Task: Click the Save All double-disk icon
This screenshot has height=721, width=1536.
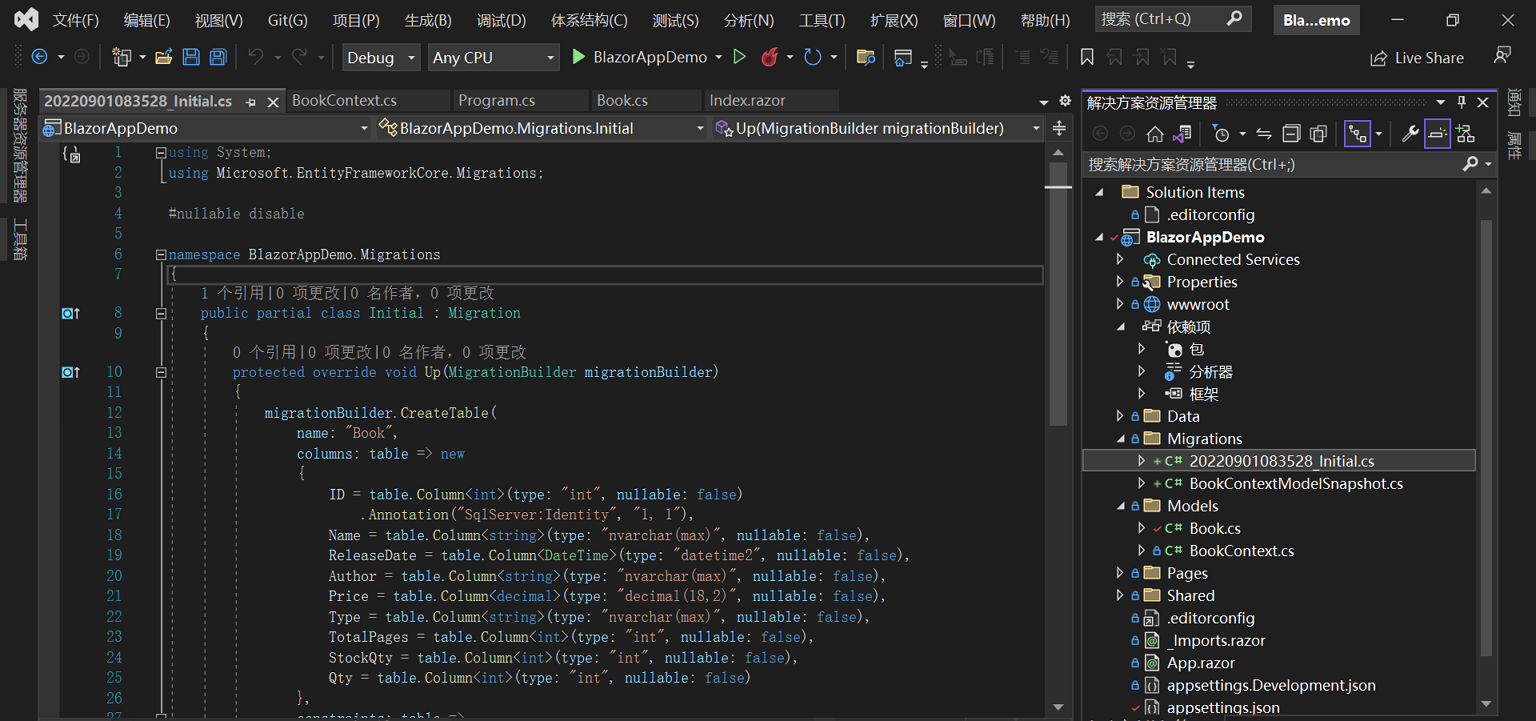Action: (x=217, y=58)
